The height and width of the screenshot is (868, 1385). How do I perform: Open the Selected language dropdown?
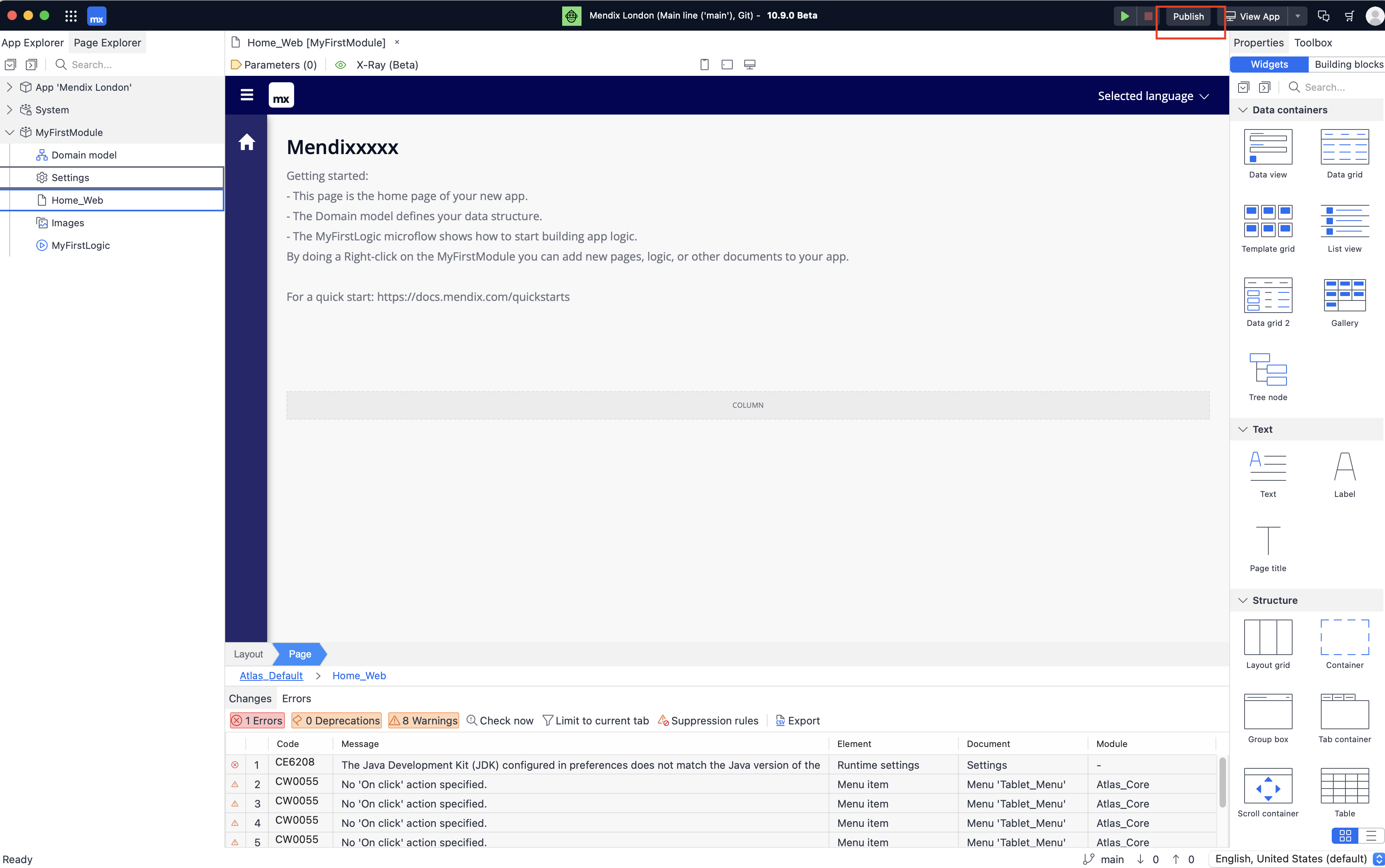[x=1154, y=96]
